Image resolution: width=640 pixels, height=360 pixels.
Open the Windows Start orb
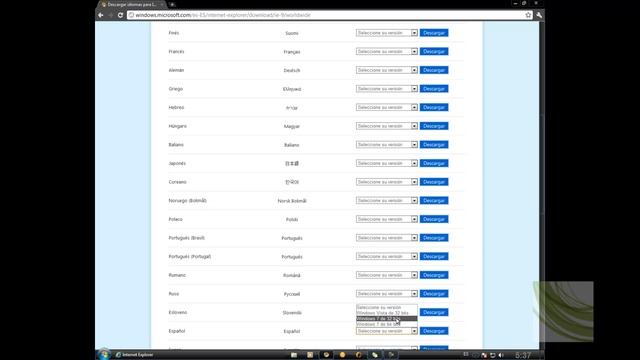(104, 354)
